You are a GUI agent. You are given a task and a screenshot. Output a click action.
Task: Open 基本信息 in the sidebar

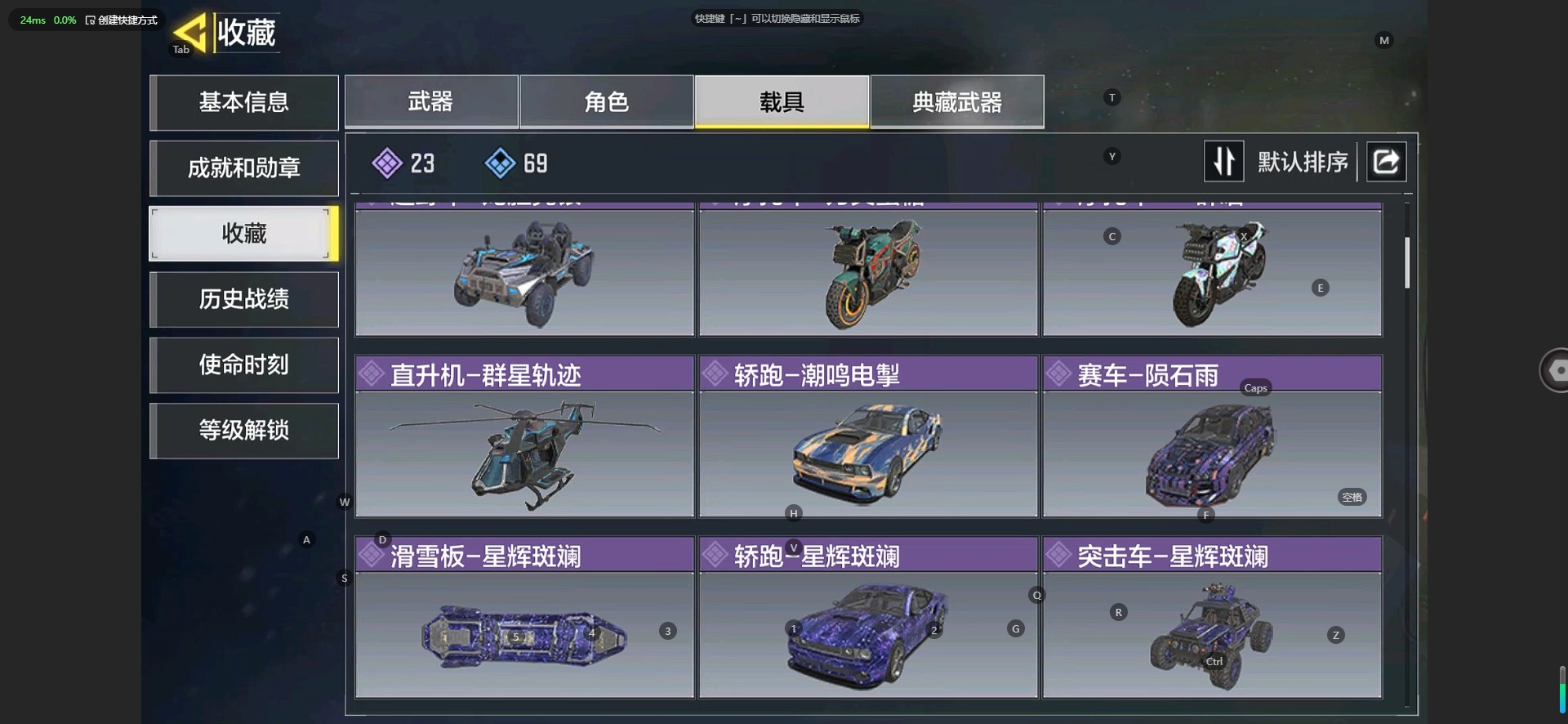tap(244, 102)
